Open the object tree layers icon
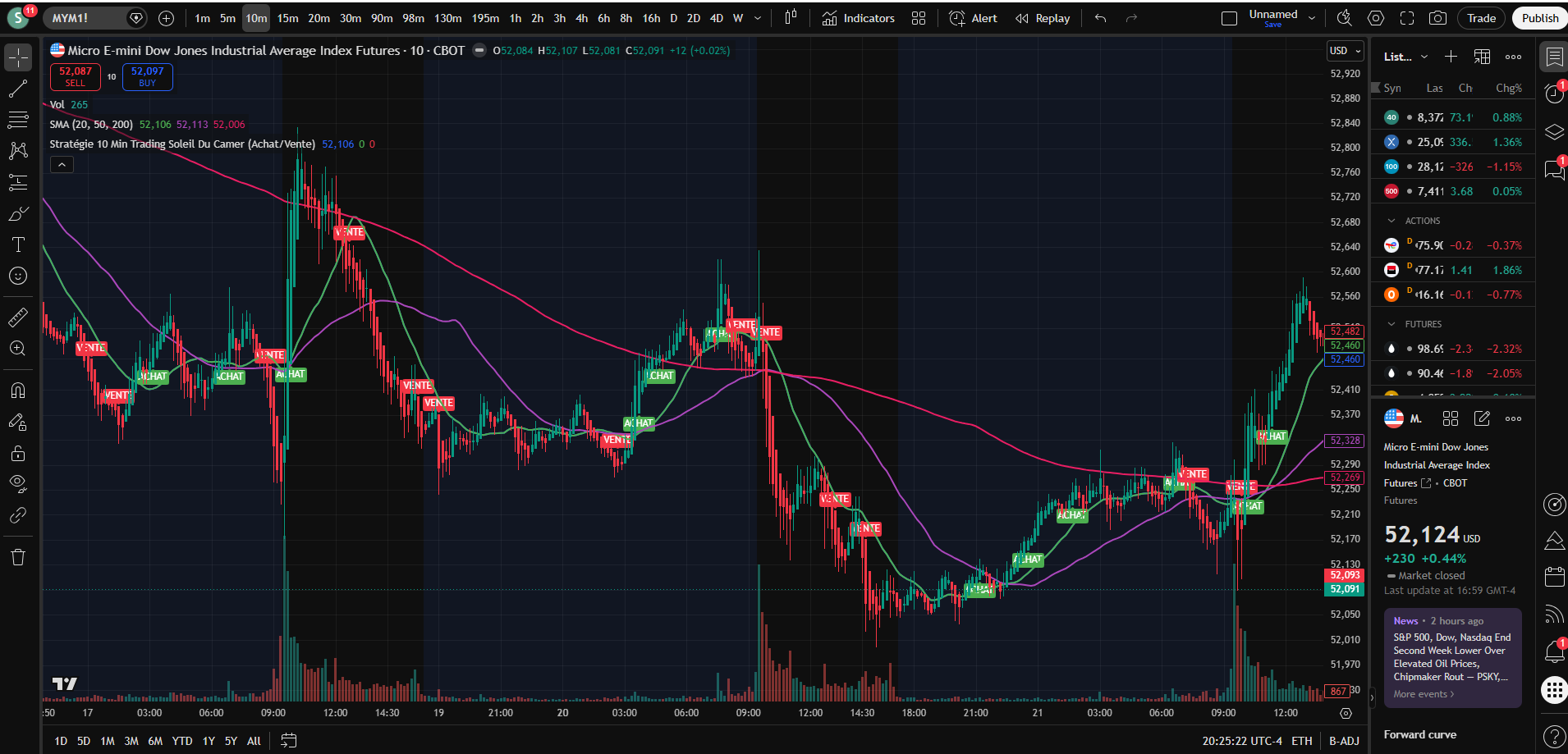Viewport: 1568px width, 754px height. pos(1554,131)
